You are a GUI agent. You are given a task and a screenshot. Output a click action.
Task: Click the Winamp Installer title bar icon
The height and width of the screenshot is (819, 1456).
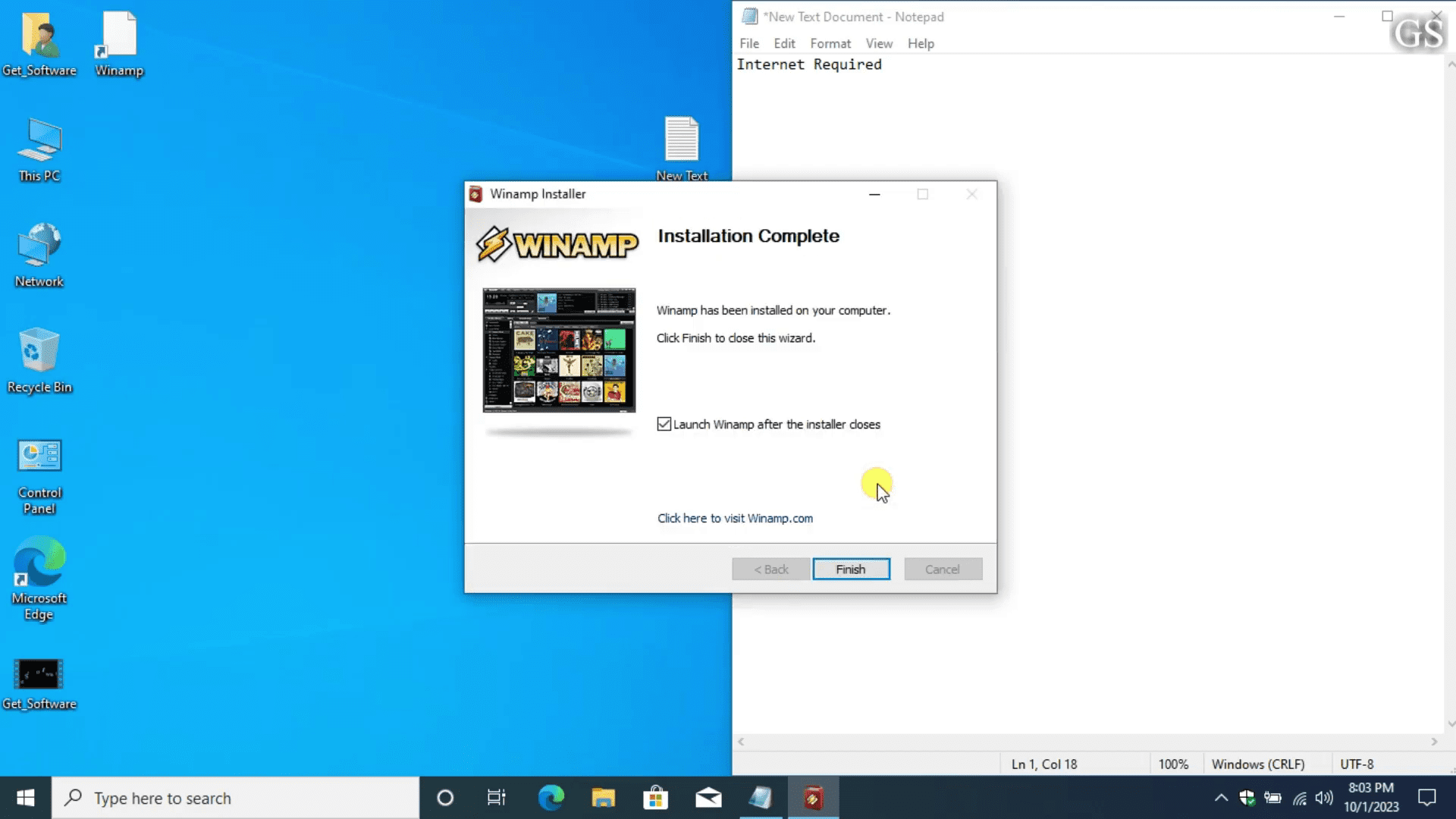[x=475, y=194]
